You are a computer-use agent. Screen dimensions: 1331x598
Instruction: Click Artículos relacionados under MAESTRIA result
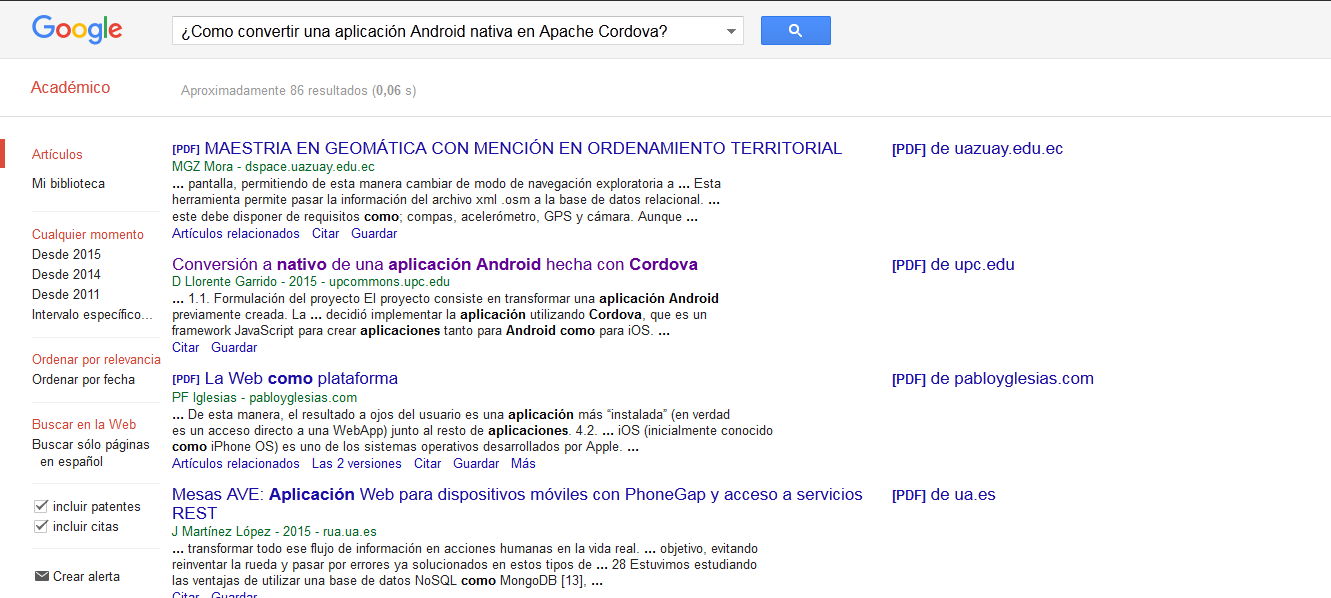click(x=236, y=234)
